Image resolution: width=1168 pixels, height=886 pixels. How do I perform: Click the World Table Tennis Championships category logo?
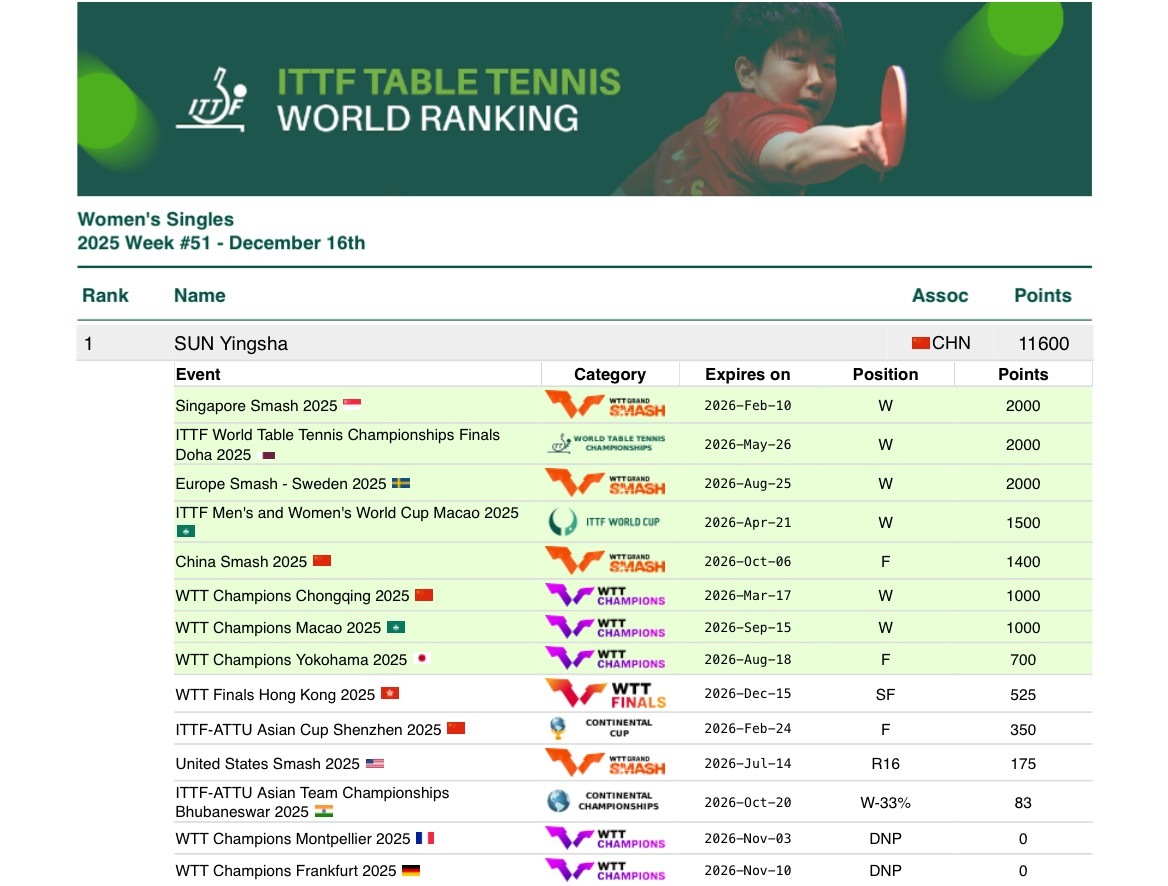click(x=606, y=444)
